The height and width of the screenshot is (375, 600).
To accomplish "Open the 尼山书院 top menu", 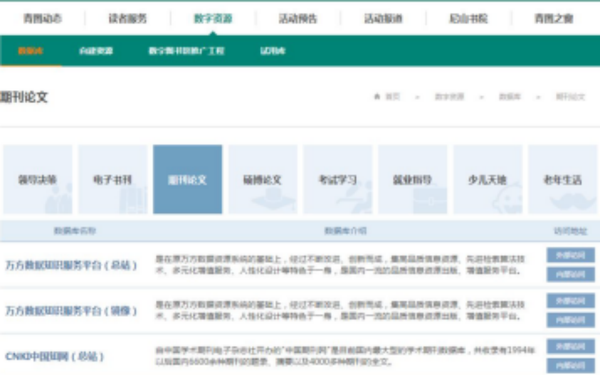I will [468, 18].
